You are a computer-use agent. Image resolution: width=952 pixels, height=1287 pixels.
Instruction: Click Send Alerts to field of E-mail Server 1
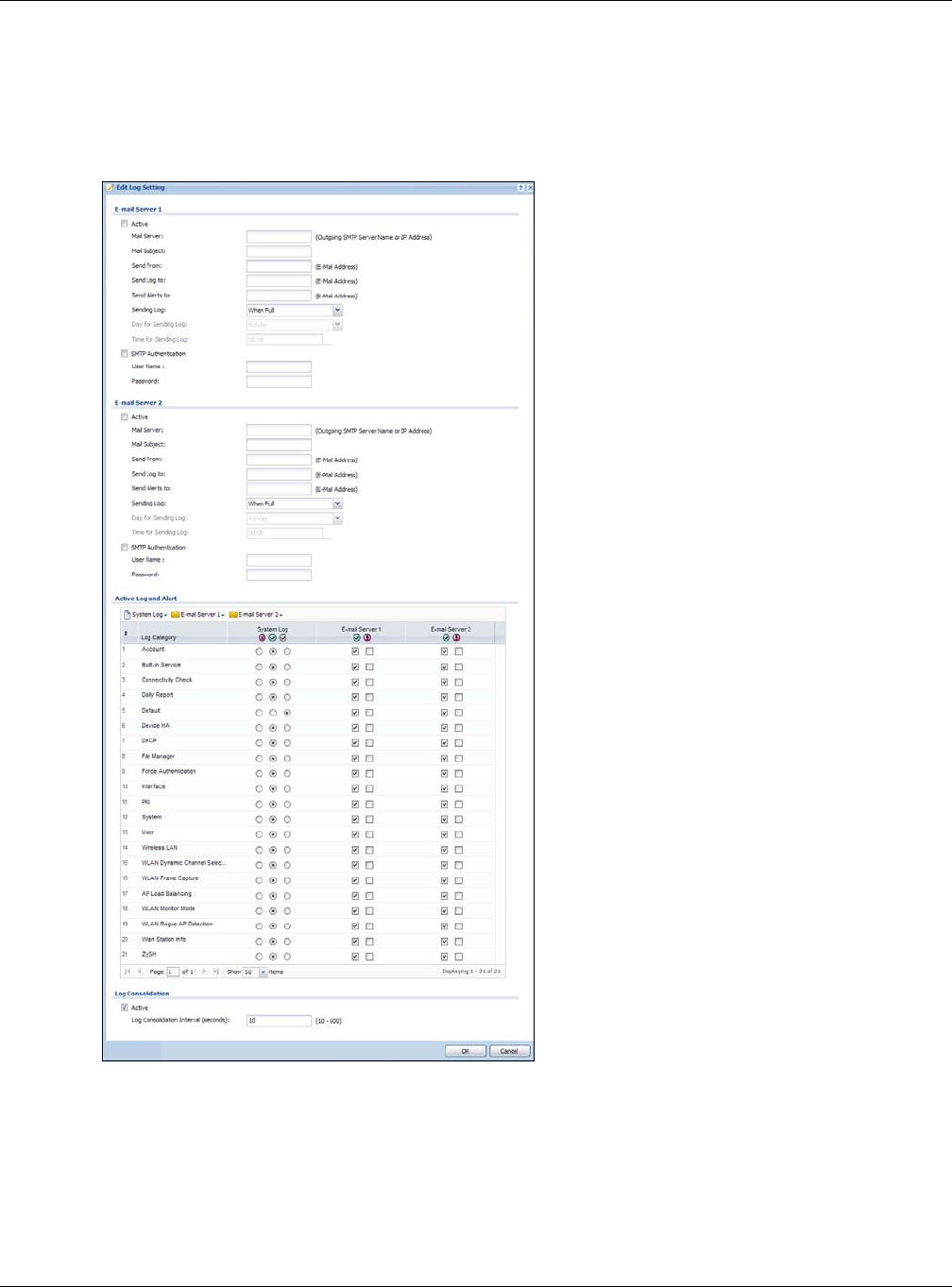279,296
